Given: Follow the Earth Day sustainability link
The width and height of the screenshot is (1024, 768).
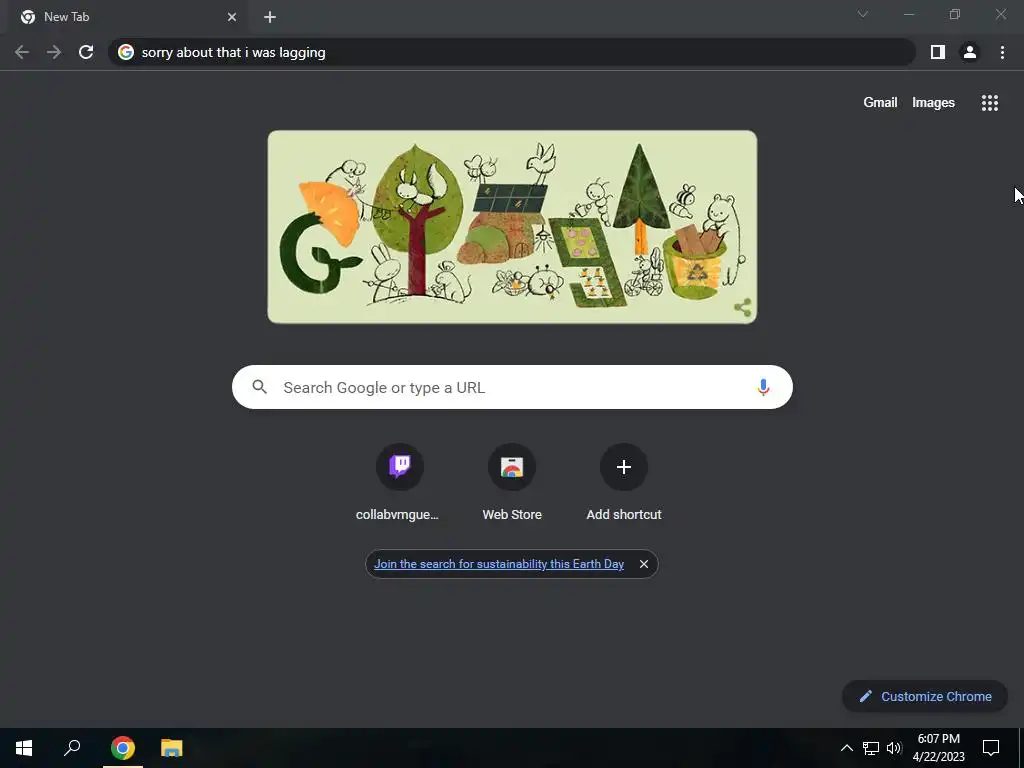Looking at the screenshot, I should tap(499, 564).
